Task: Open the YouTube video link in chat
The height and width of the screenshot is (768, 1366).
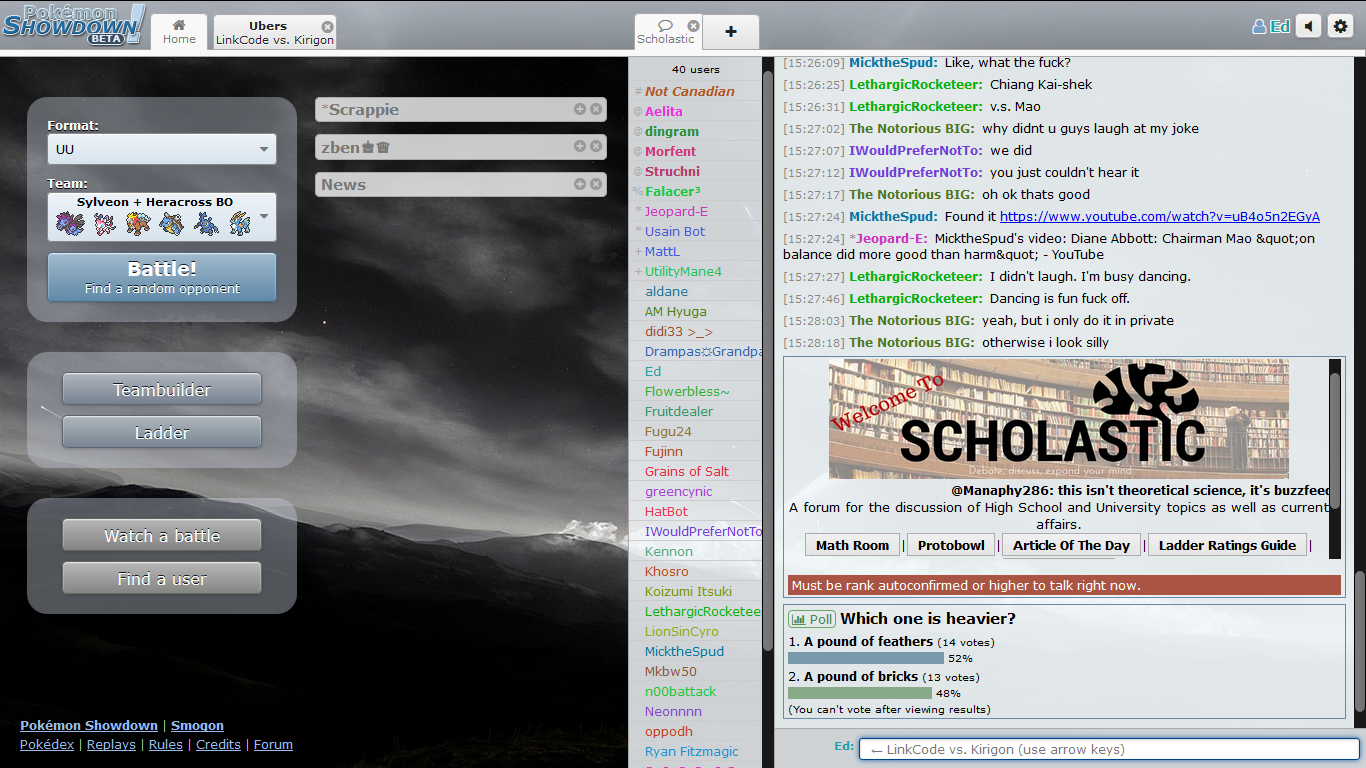Action: pyautogui.click(x=1159, y=216)
